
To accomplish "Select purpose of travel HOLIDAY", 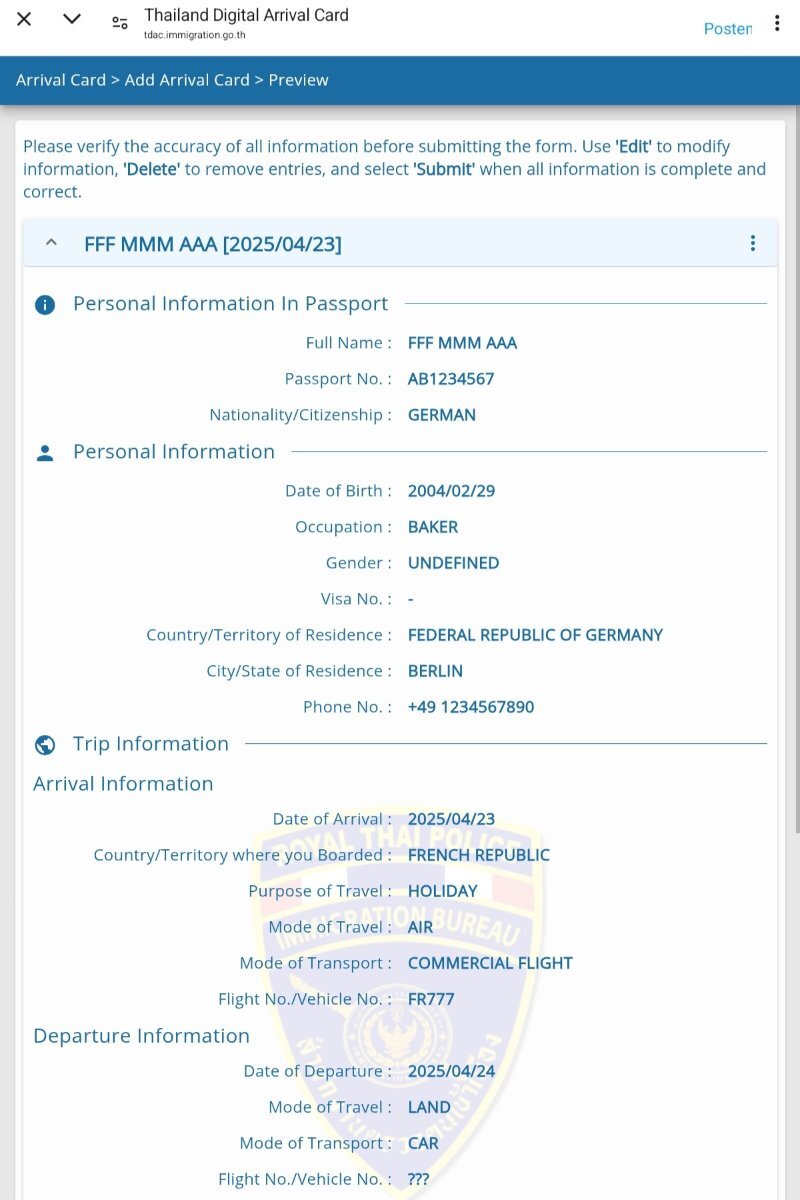I will (x=443, y=891).
